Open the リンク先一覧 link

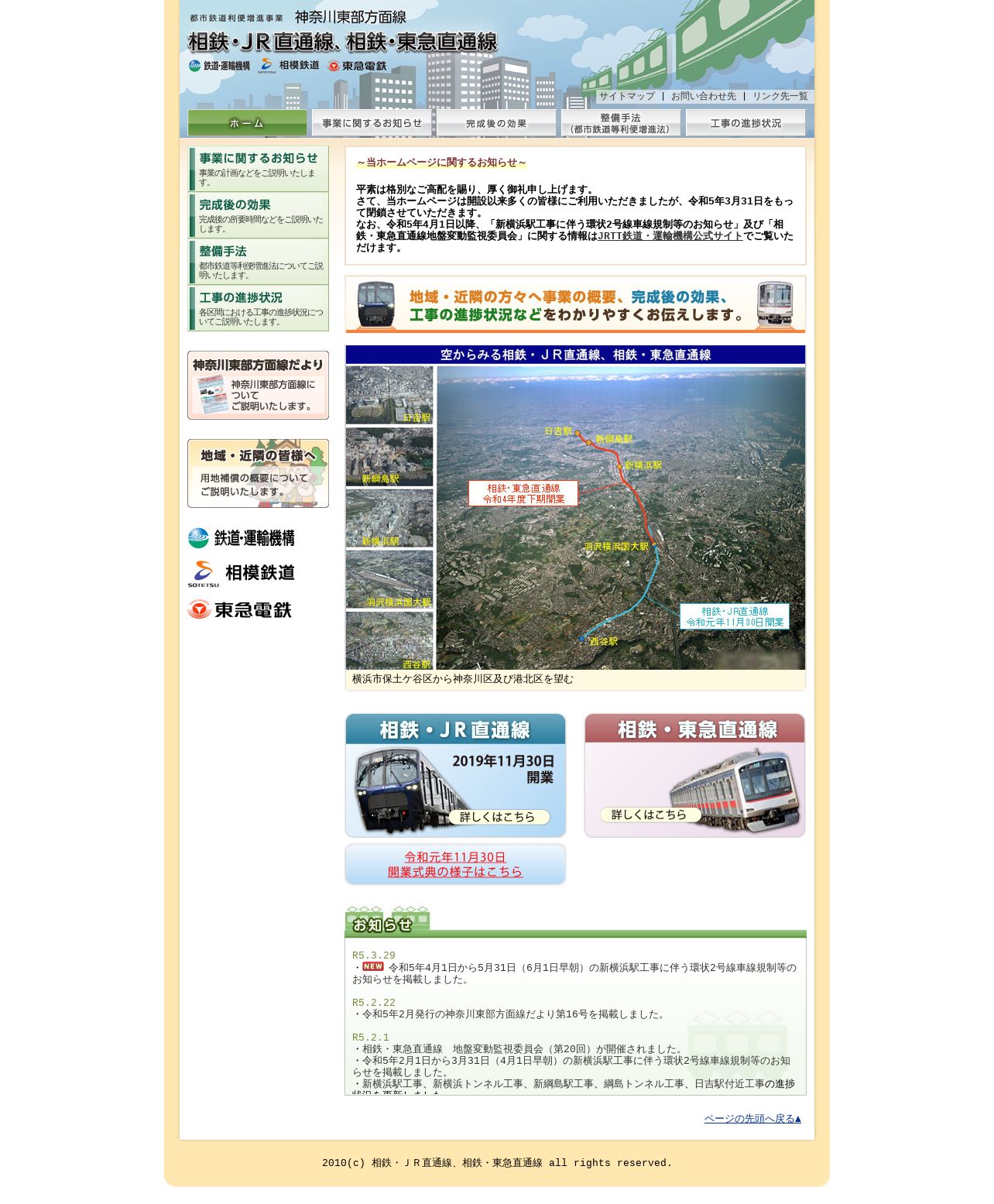click(780, 96)
